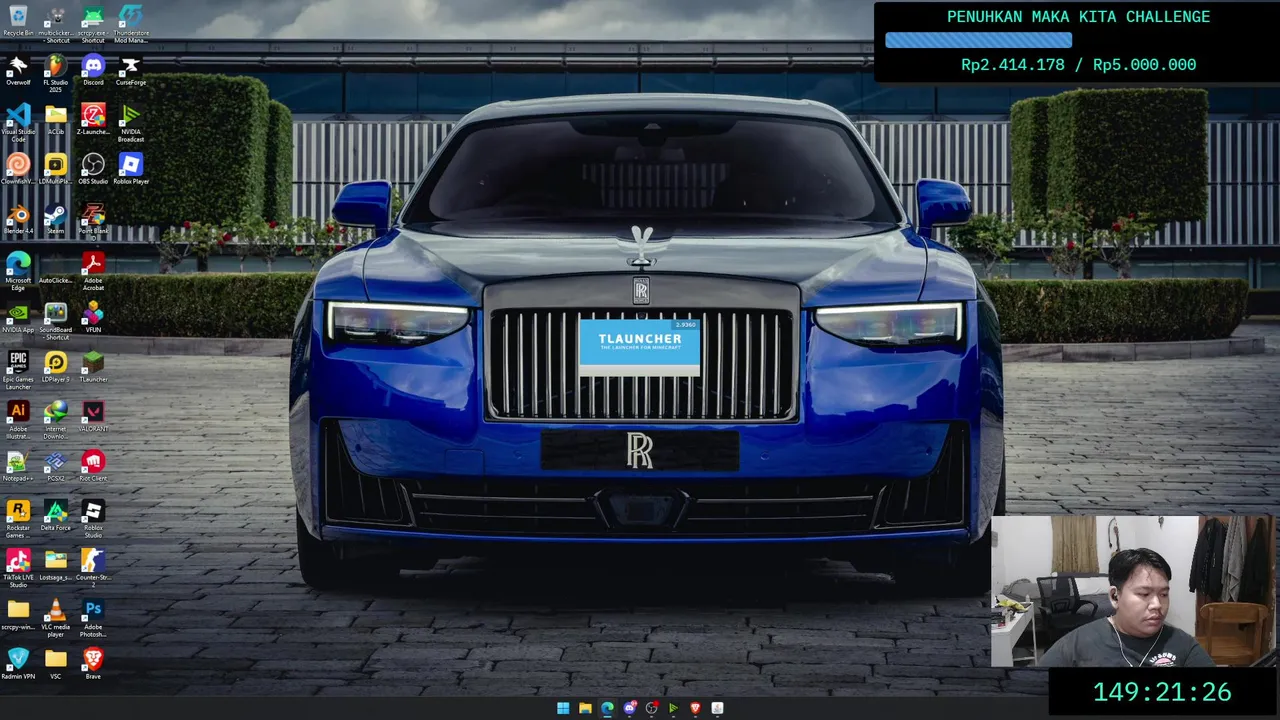The height and width of the screenshot is (720, 1280).
Task: Select the Steam desktop icon
Action: tap(56, 219)
